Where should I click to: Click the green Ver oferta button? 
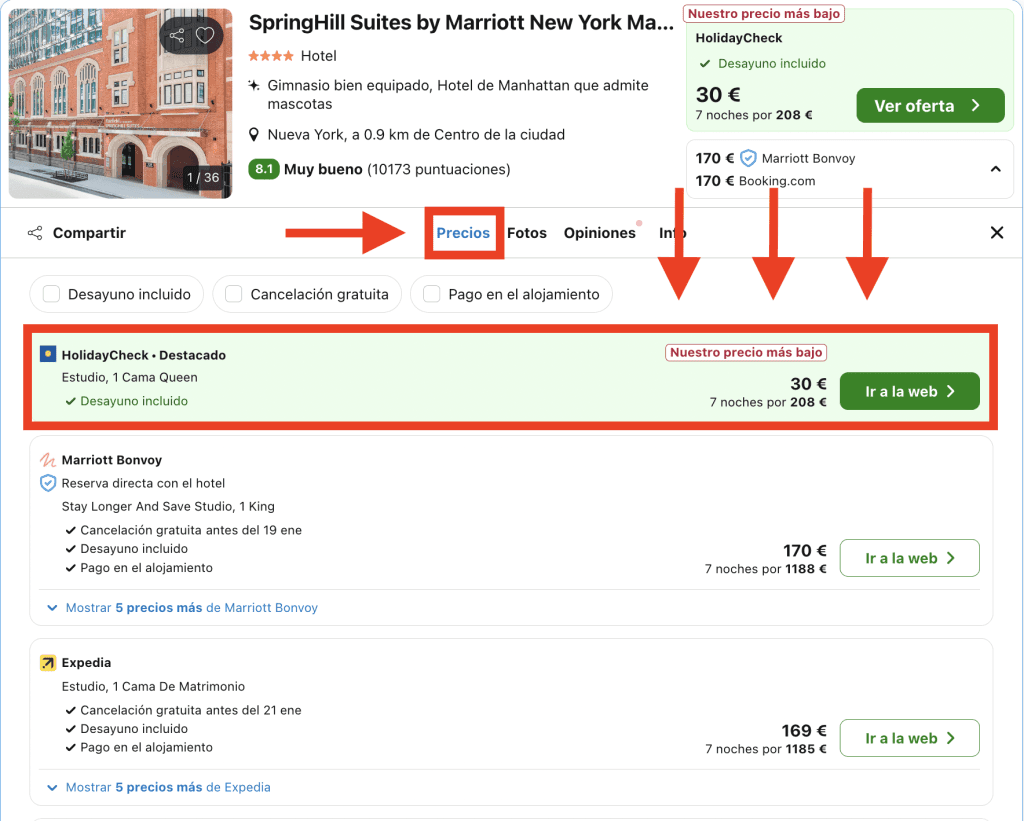(x=929, y=106)
